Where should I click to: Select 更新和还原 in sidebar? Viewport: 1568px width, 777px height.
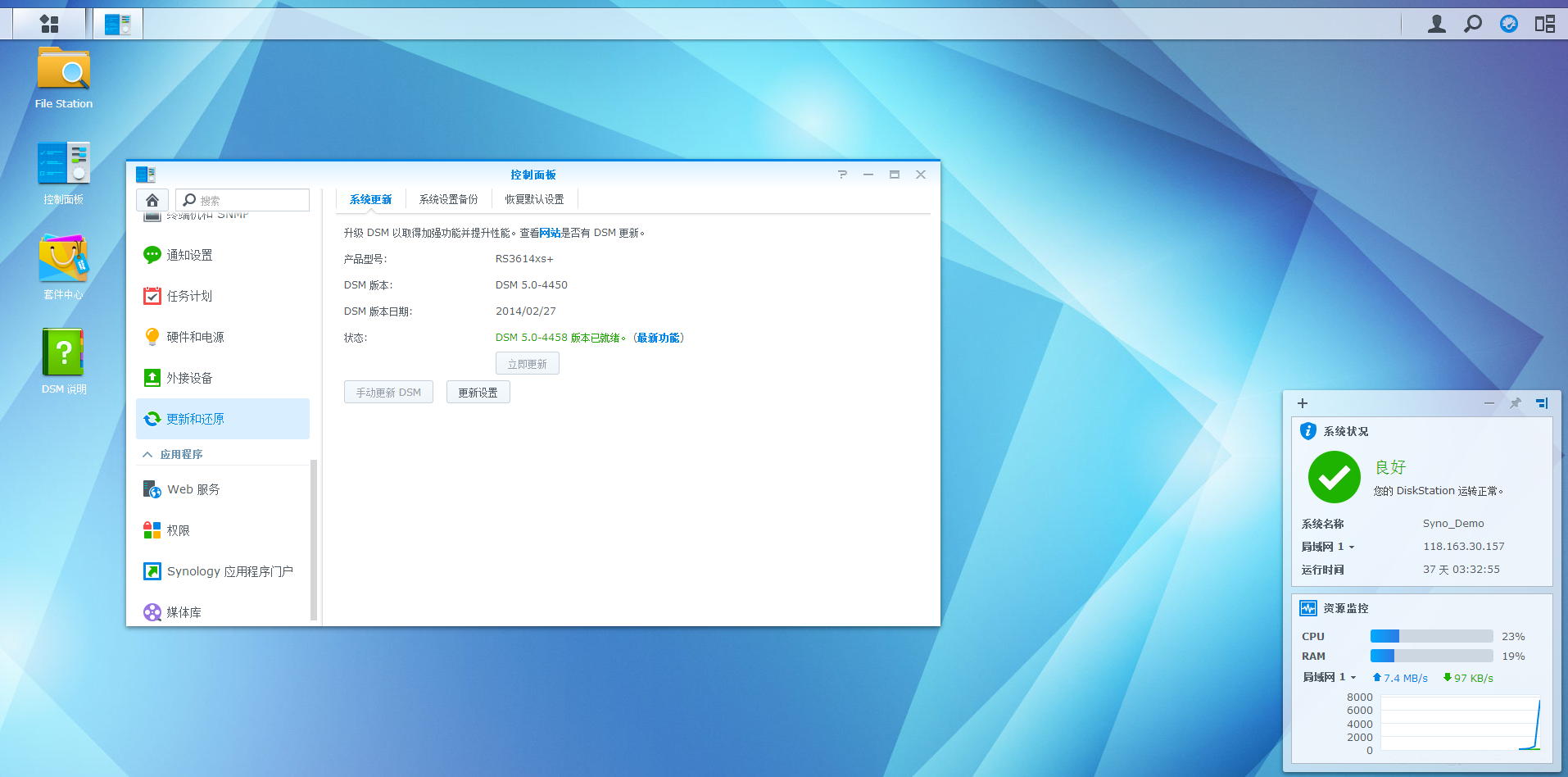pos(223,419)
